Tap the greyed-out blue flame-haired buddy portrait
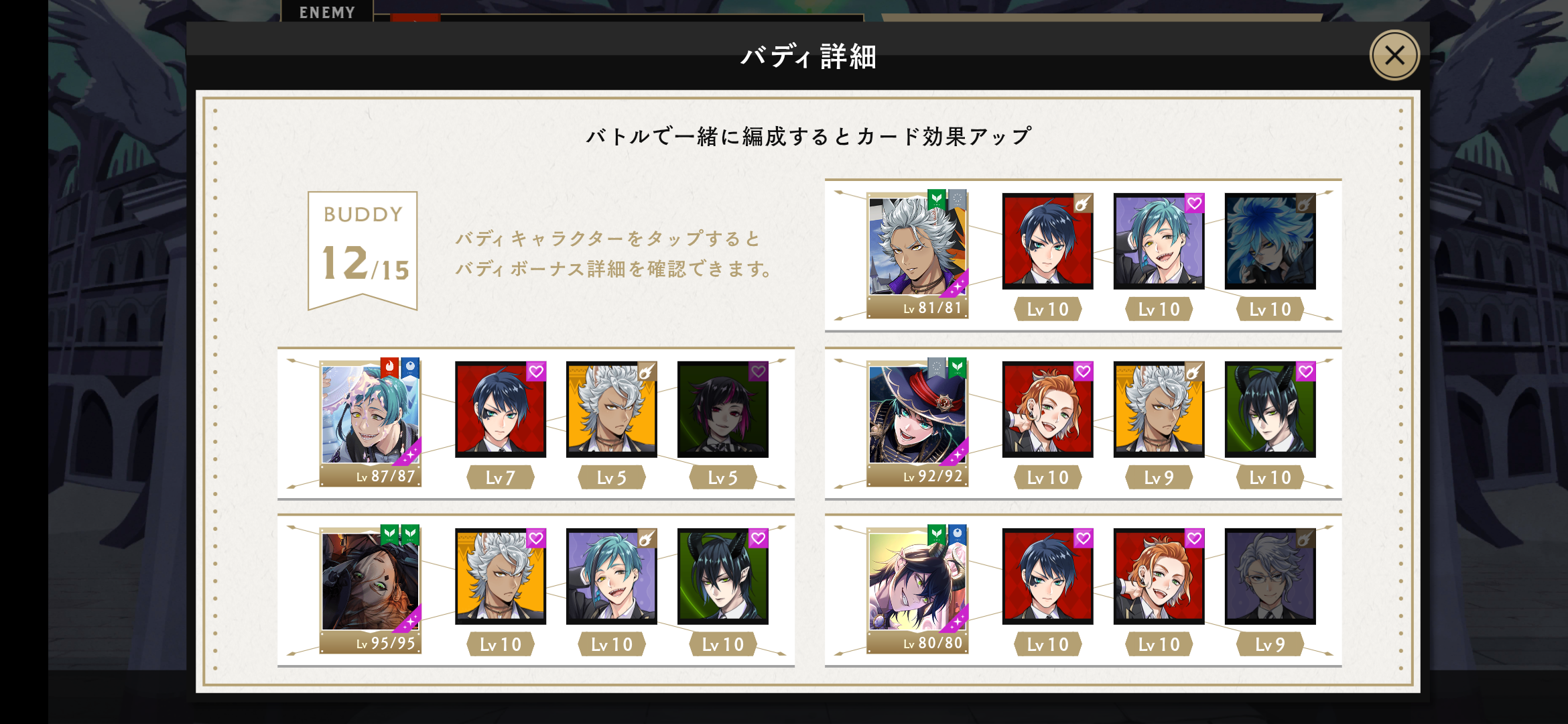 point(1270,241)
